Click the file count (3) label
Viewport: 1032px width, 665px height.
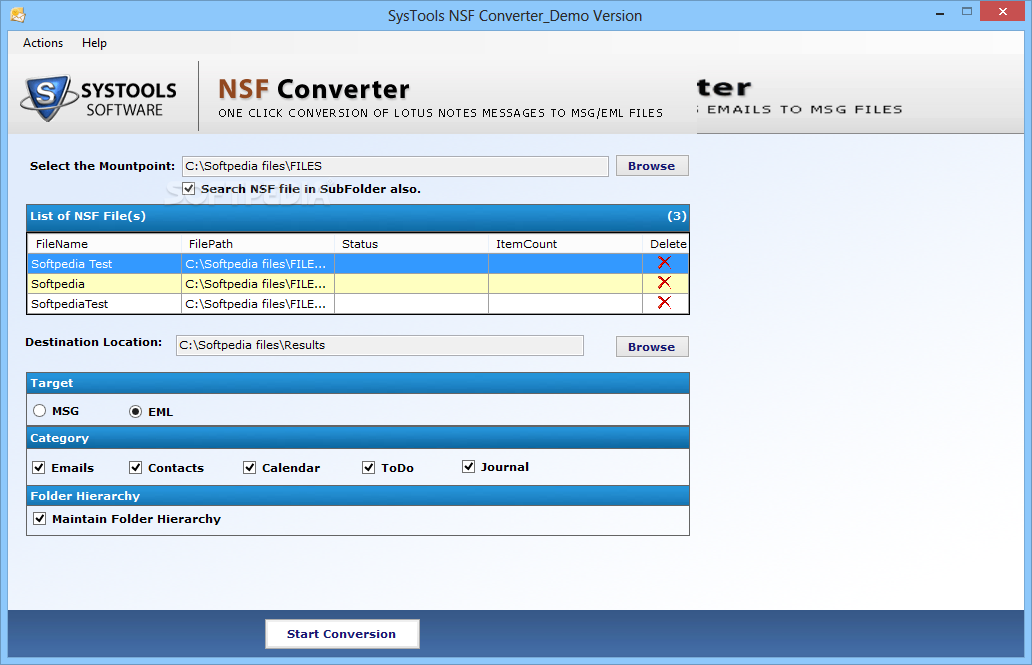(677, 216)
